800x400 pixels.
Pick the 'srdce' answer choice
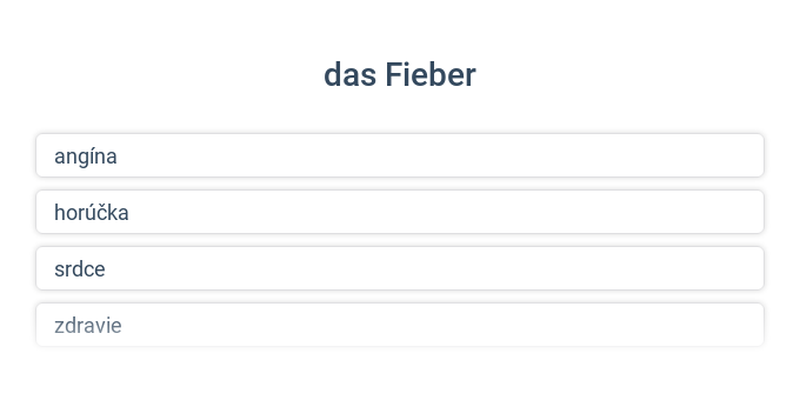pyautogui.click(x=400, y=268)
